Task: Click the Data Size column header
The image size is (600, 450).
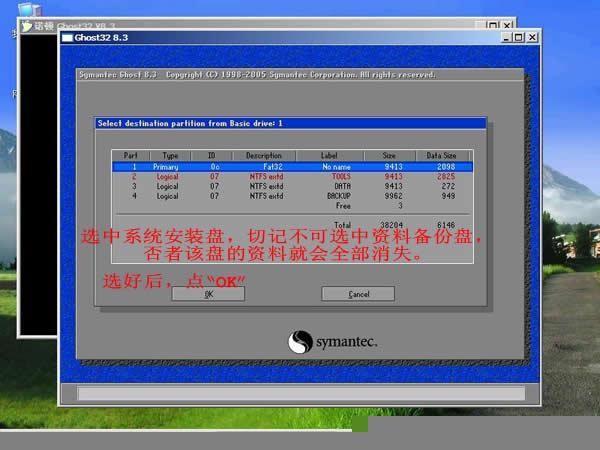Action: coord(441,156)
